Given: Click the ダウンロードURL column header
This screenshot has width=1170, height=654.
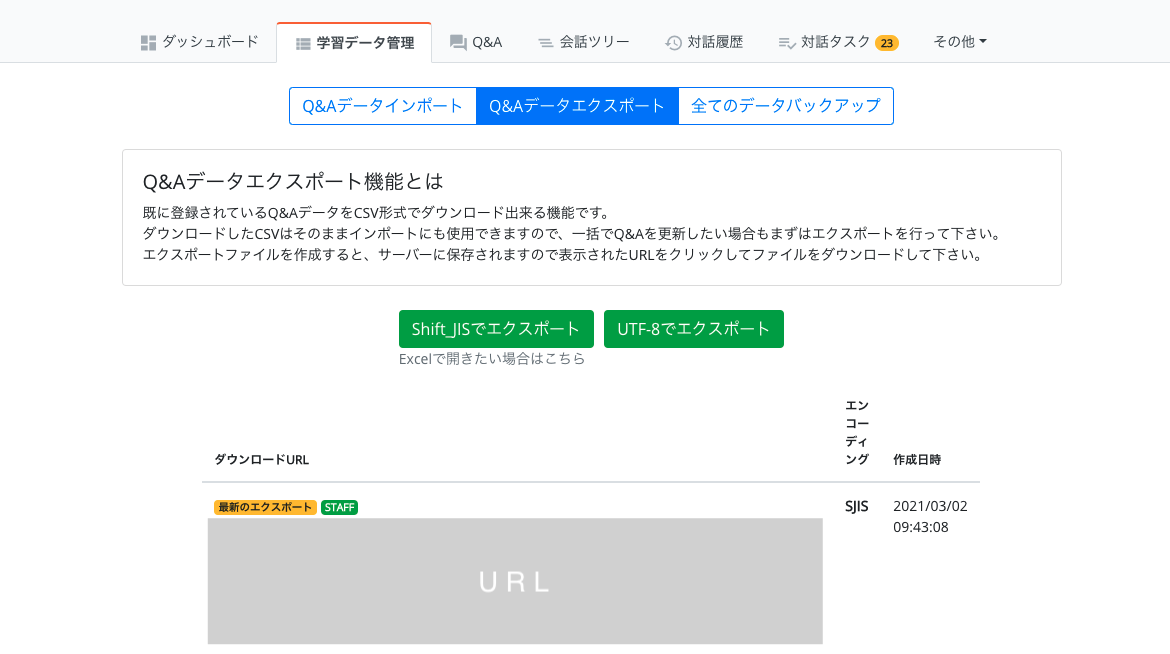Looking at the screenshot, I should [x=261, y=460].
